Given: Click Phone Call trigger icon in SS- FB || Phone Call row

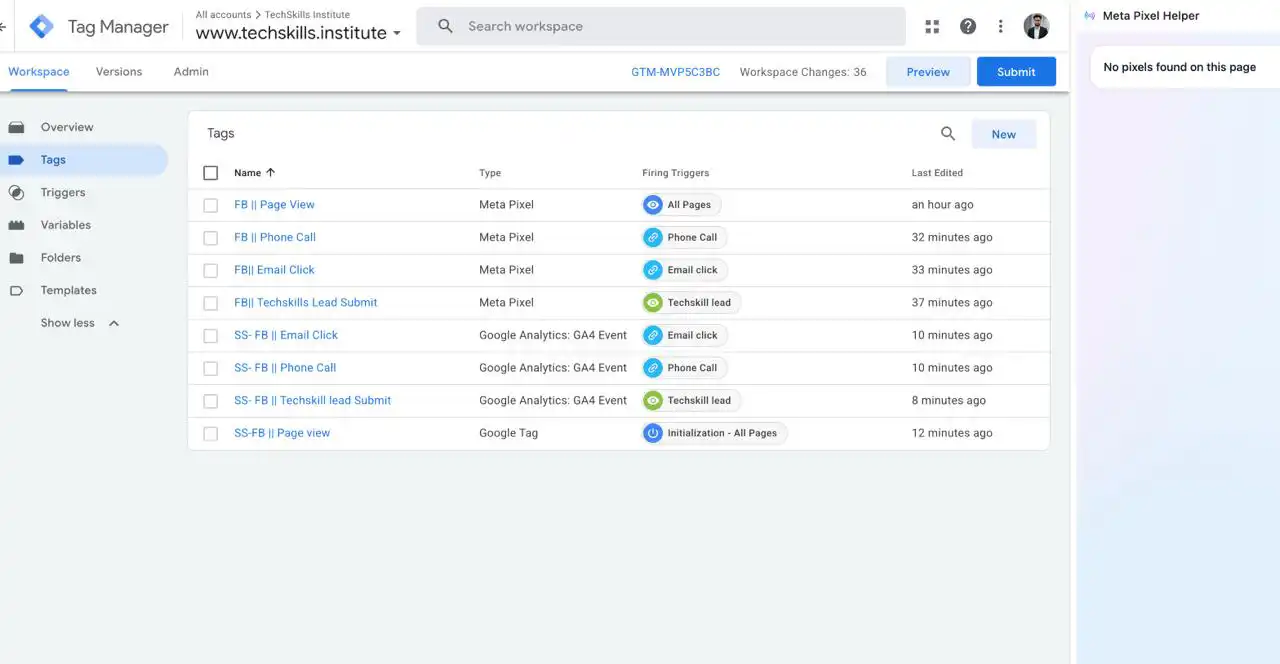Looking at the screenshot, I should (x=653, y=368).
